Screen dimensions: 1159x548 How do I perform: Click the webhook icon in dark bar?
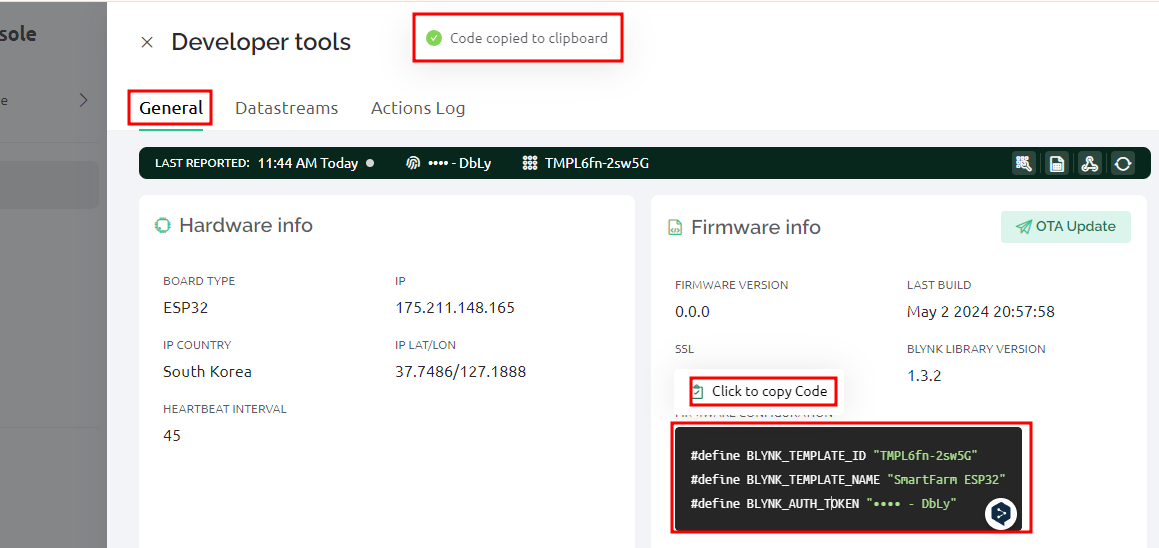click(1090, 163)
